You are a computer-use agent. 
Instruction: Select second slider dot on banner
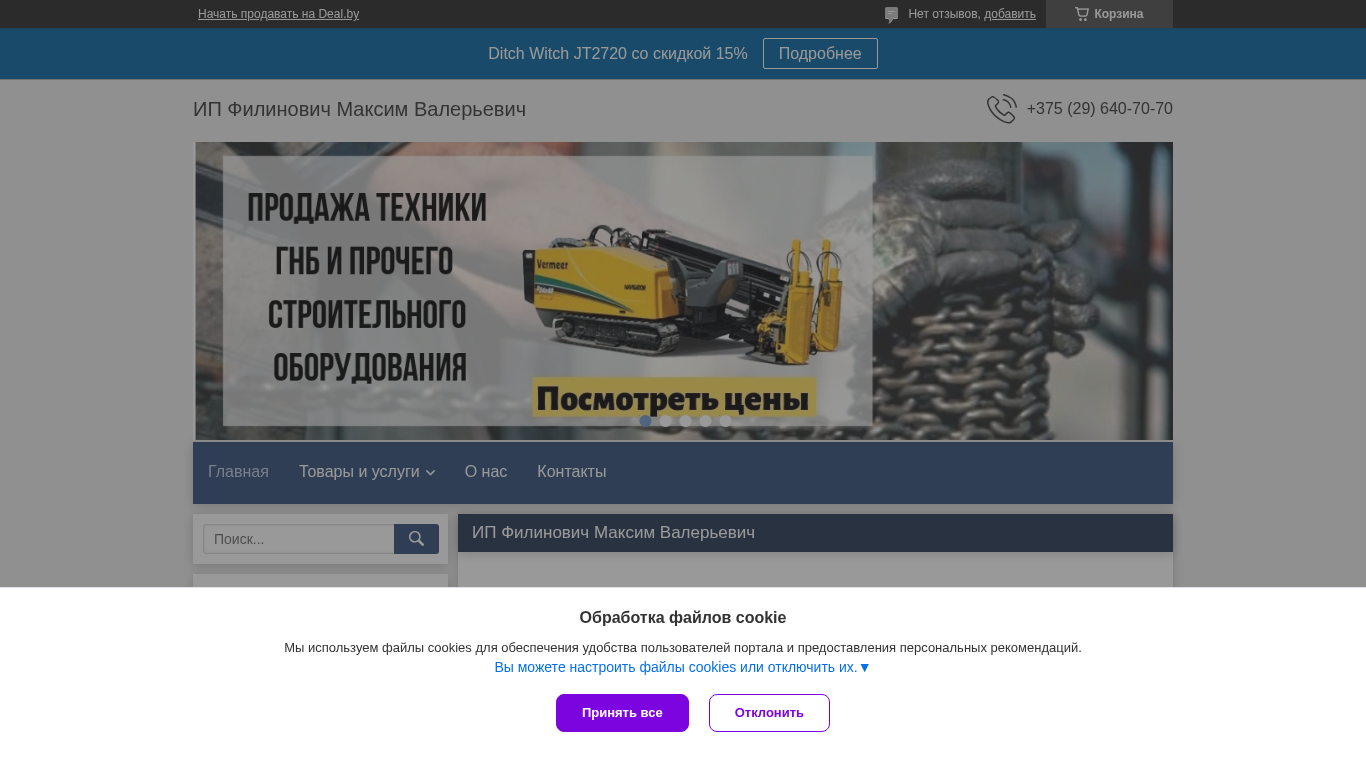tap(665, 421)
